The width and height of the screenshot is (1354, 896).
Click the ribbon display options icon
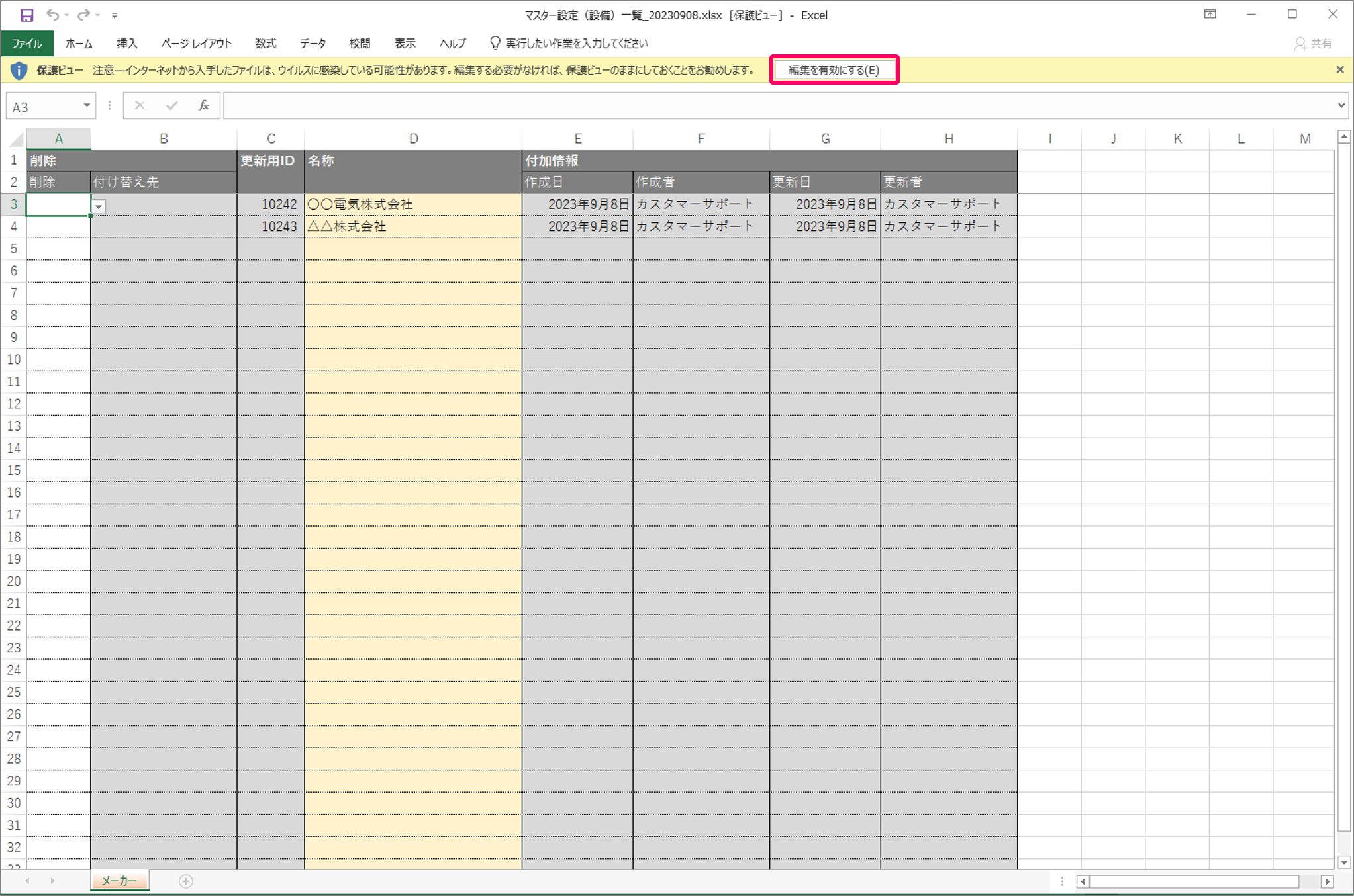pyautogui.click(x=1210, y=15)
